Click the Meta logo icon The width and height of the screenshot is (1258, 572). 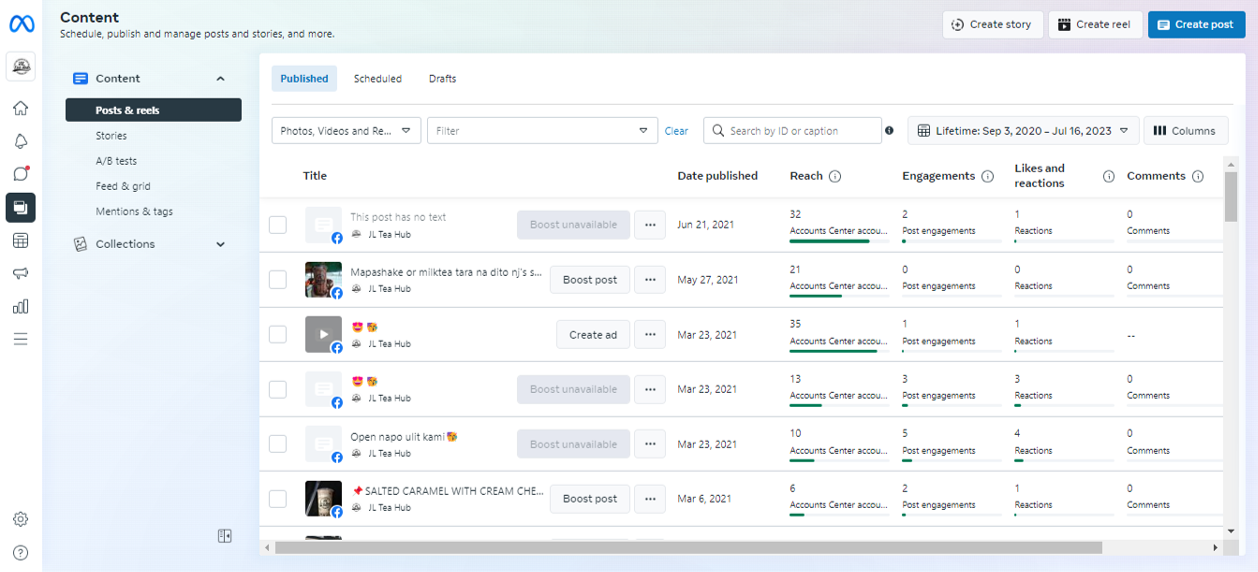click(21, 24)
